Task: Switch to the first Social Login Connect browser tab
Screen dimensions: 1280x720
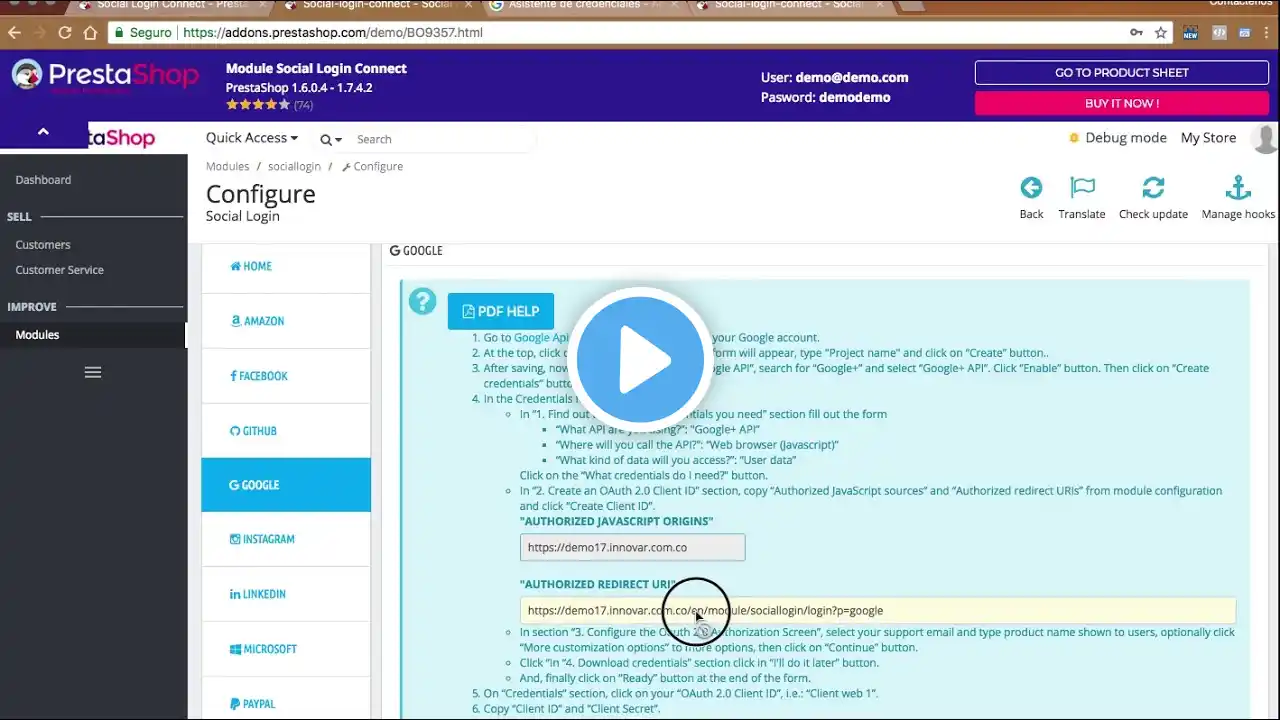Action: pos(164,5)
